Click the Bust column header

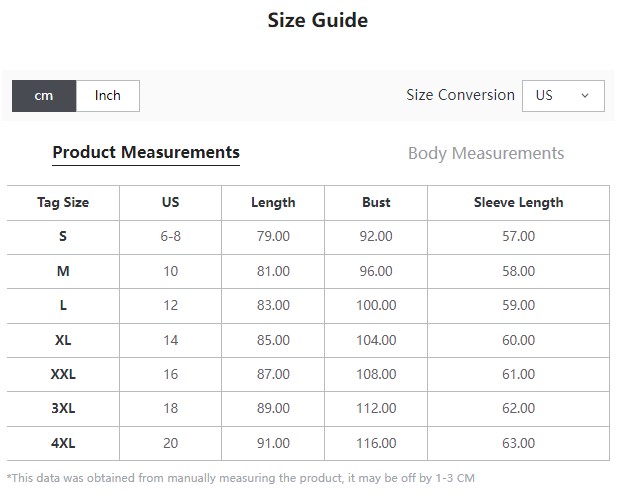pos(376,202)
